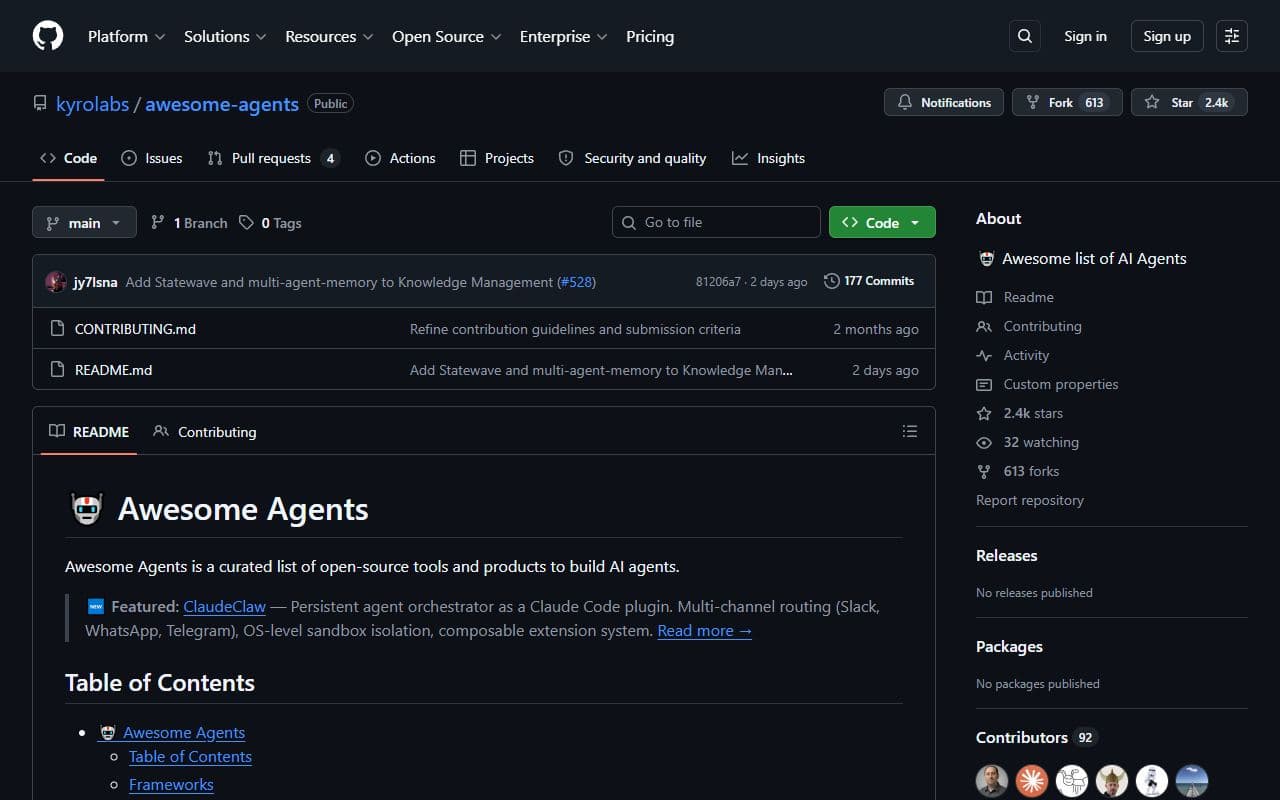The width and height of the screenshot is (1280, 800).
Task: Open appearance settings icon beside Sign up
Action: 1232,36
